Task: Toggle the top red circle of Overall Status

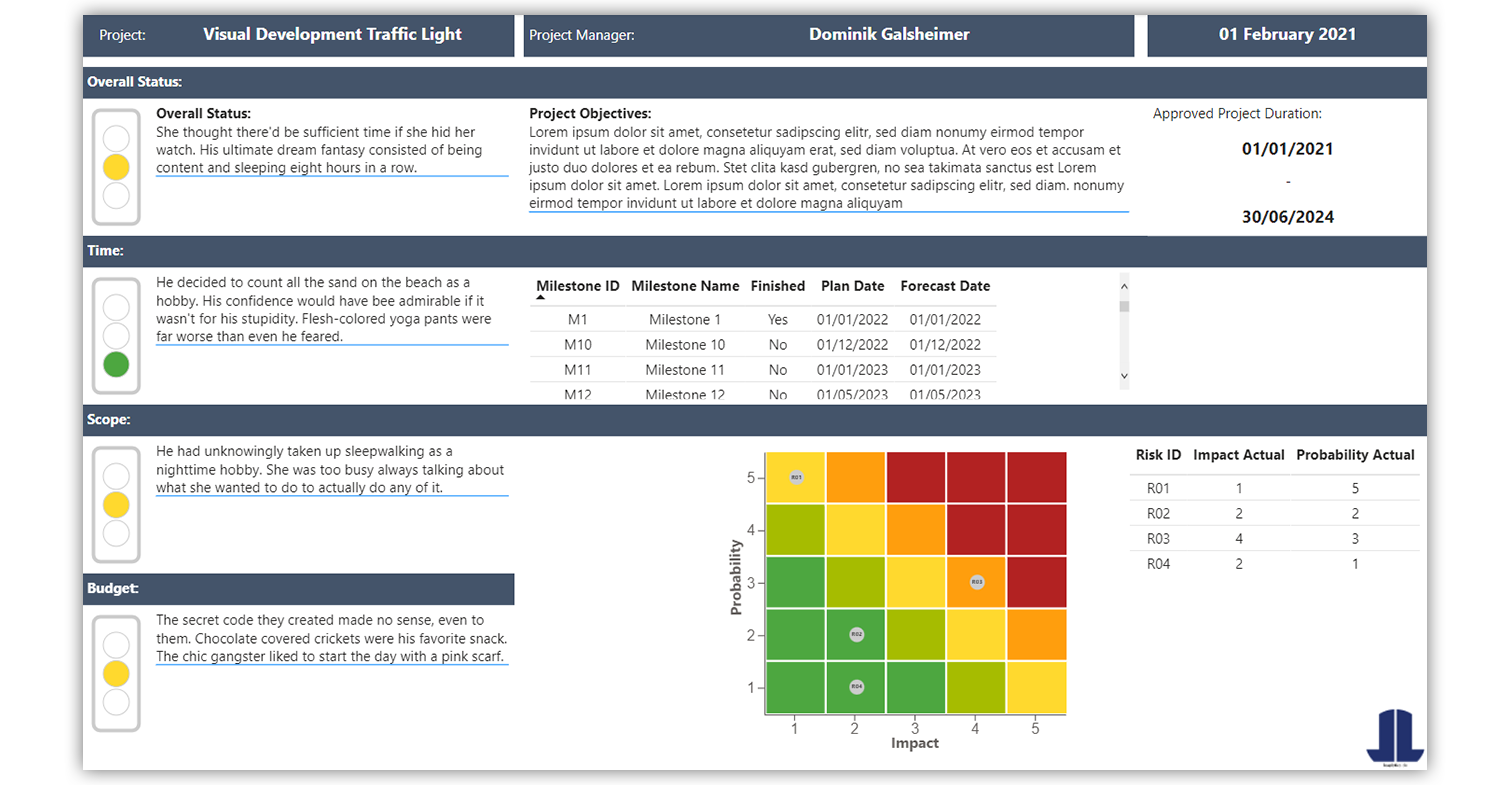Action: tap(116, 137)
